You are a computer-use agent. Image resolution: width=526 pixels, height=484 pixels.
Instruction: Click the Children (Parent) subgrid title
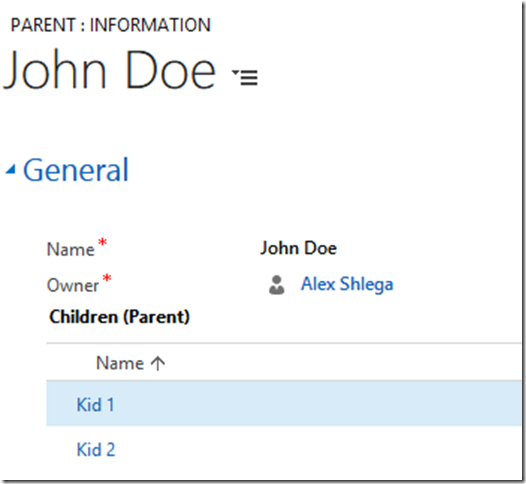click(119, 317)
